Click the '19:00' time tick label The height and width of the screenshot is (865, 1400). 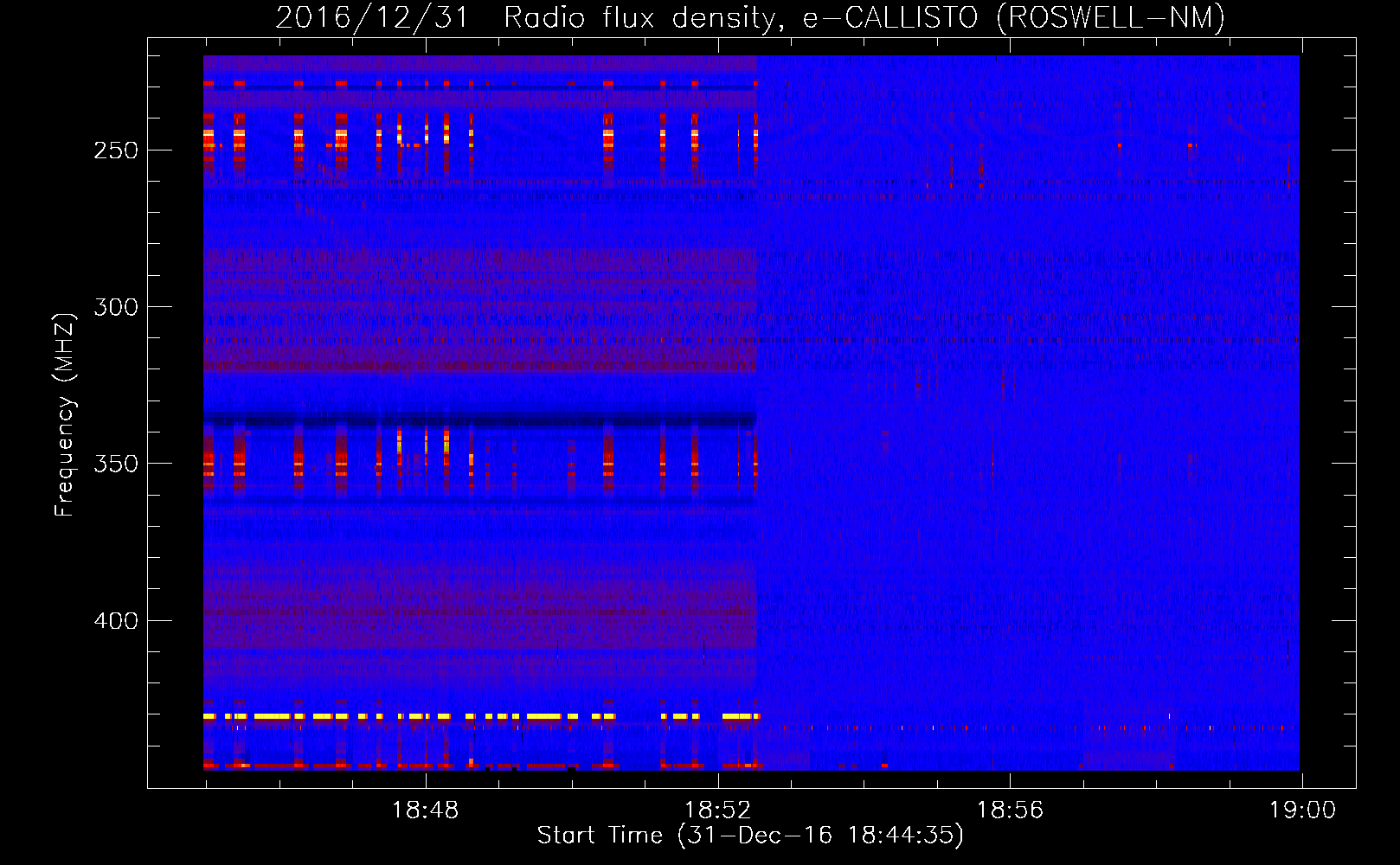pyautogui.click(x=1302, y=811)
